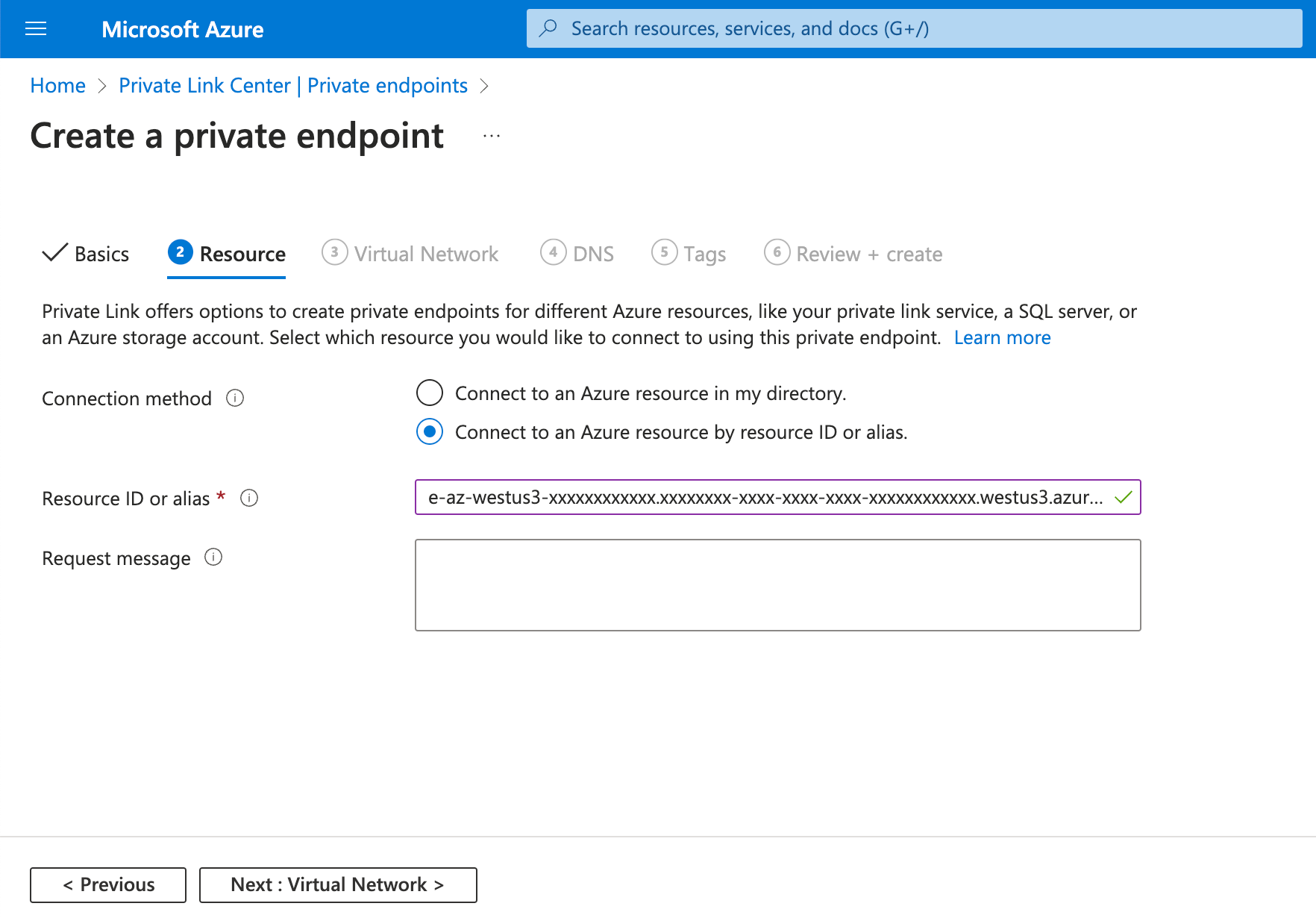The height and width of the screenshot is (918, 1316).
Task: Open the DNS tab
Action: (577, 254)
